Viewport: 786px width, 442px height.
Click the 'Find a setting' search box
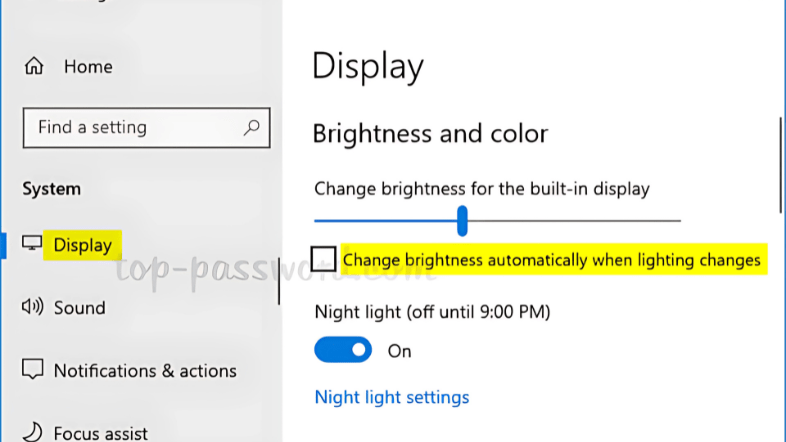pos(130,128)
